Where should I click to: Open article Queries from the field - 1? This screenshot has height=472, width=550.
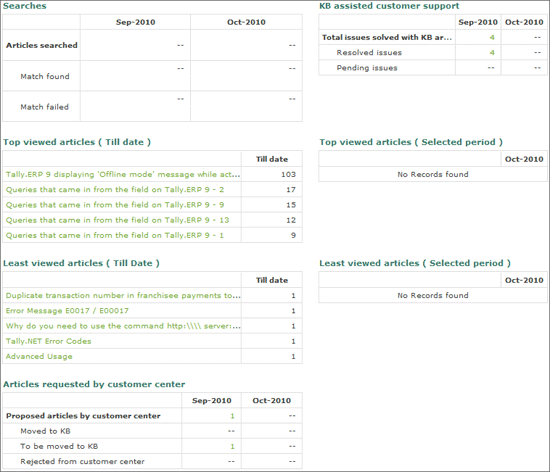114,235
